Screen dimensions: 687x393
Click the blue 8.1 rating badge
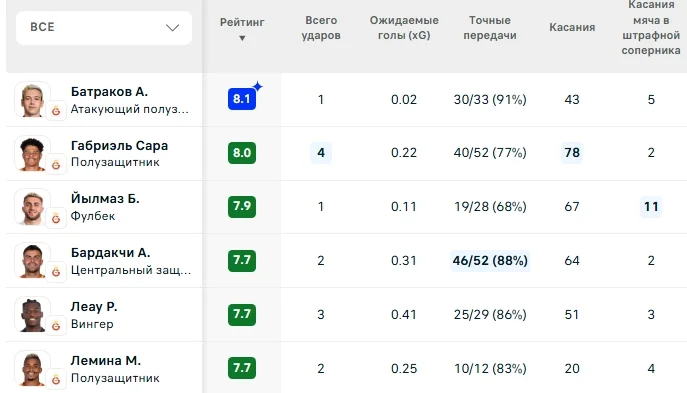(242, 99)
